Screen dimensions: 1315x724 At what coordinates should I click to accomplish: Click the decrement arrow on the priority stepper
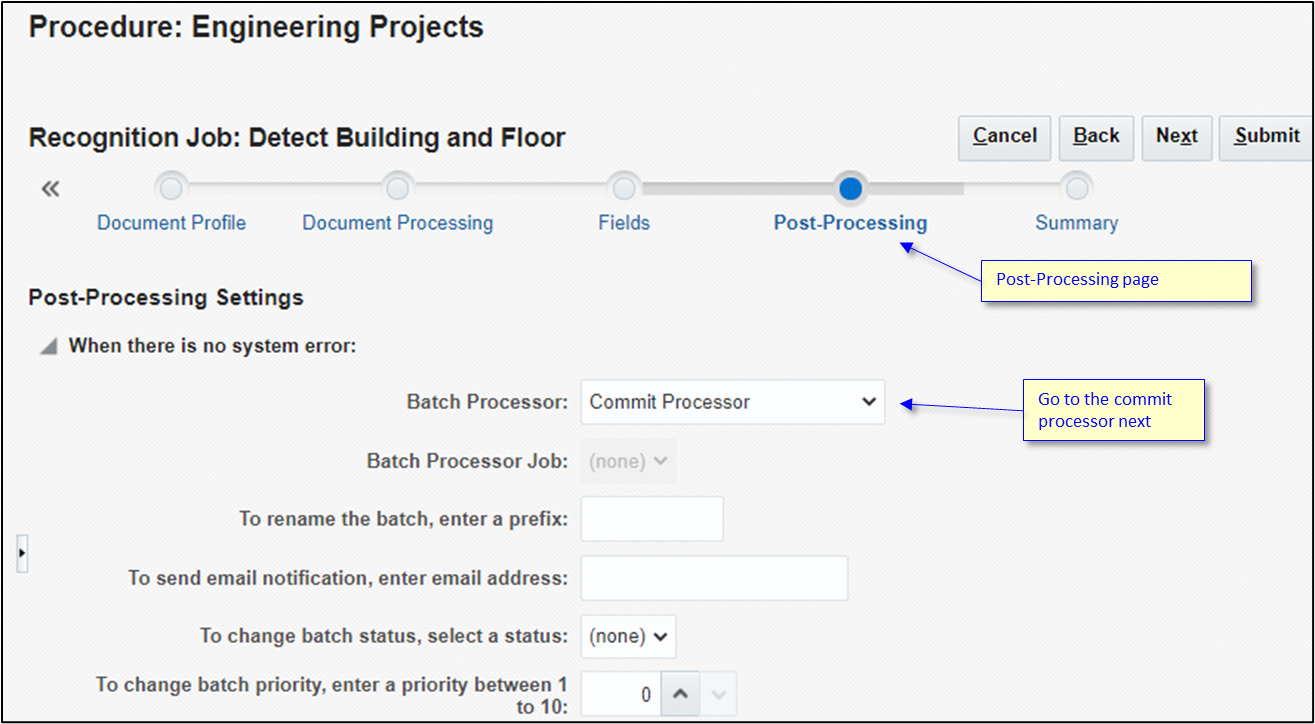coord(717,692)
